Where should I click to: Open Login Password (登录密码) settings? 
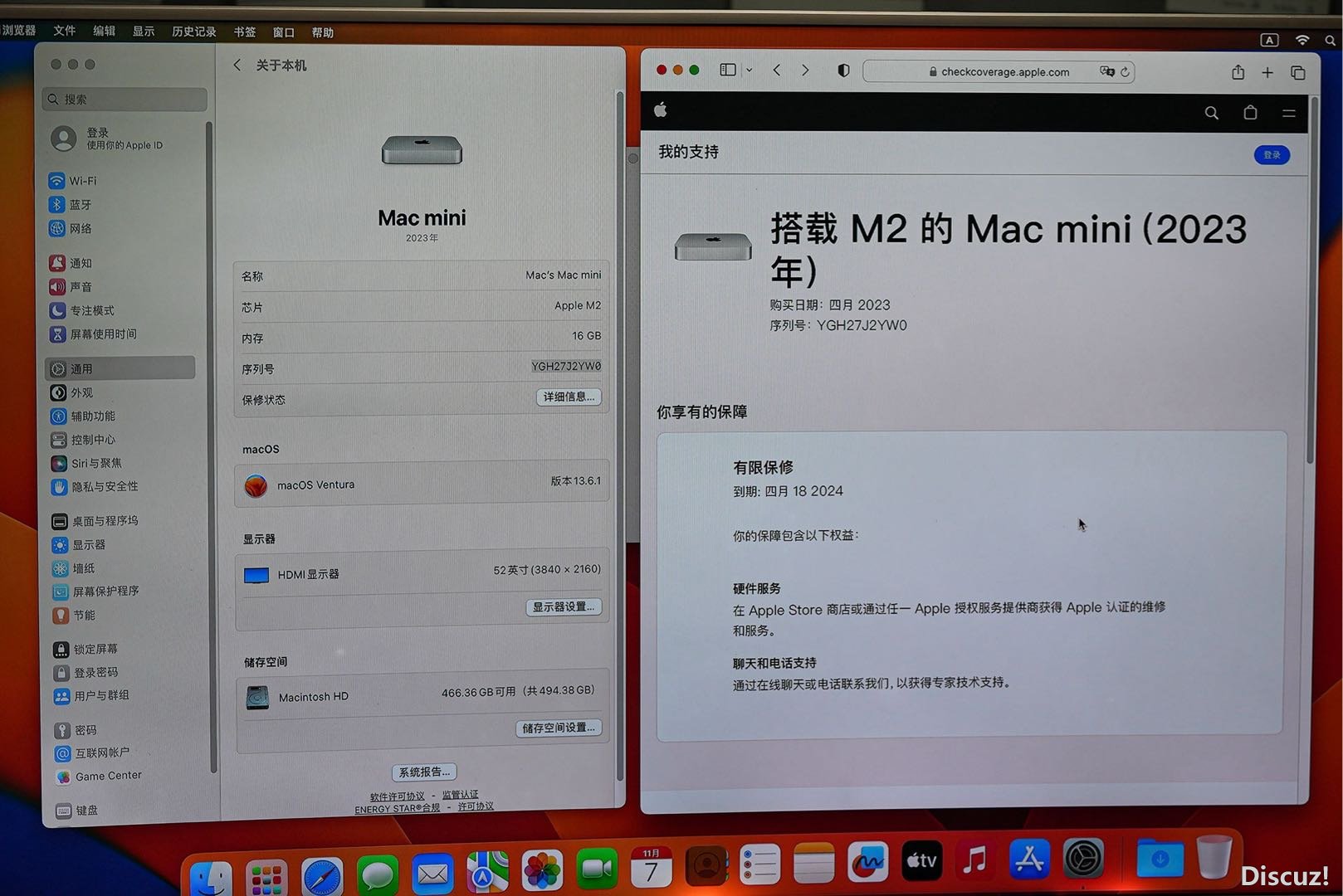(86, 672)
